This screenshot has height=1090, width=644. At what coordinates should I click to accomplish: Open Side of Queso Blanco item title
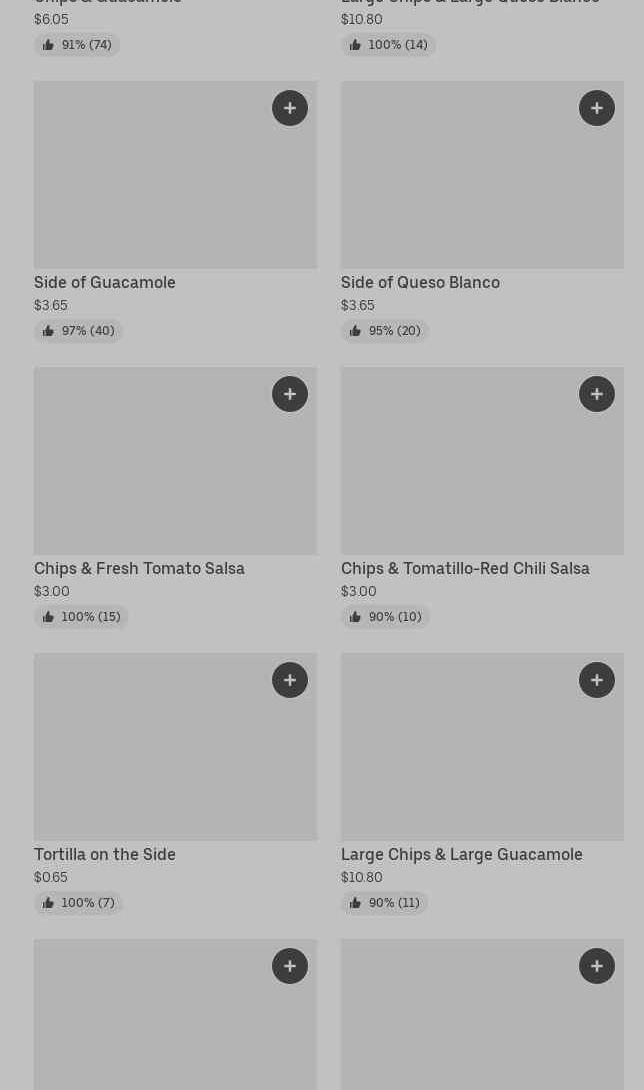coord(420,283)
